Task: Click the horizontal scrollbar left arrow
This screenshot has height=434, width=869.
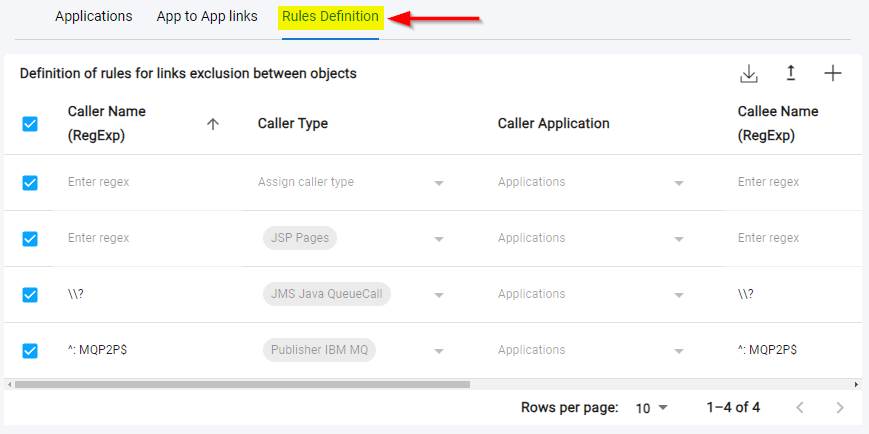Action: (x=9, y=384)
